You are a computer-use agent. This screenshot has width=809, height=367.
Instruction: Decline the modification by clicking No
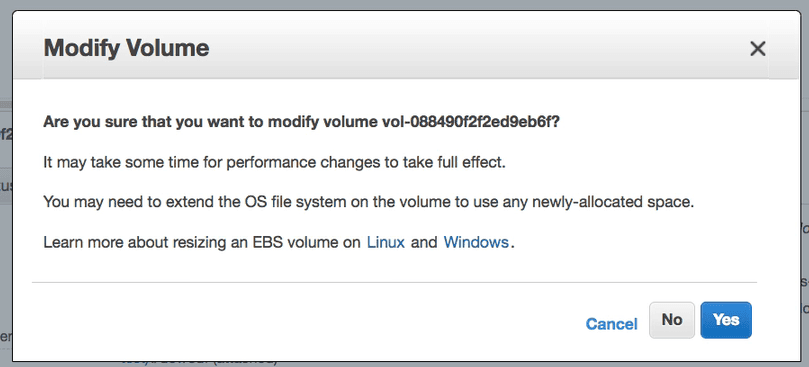coord(672,320)
